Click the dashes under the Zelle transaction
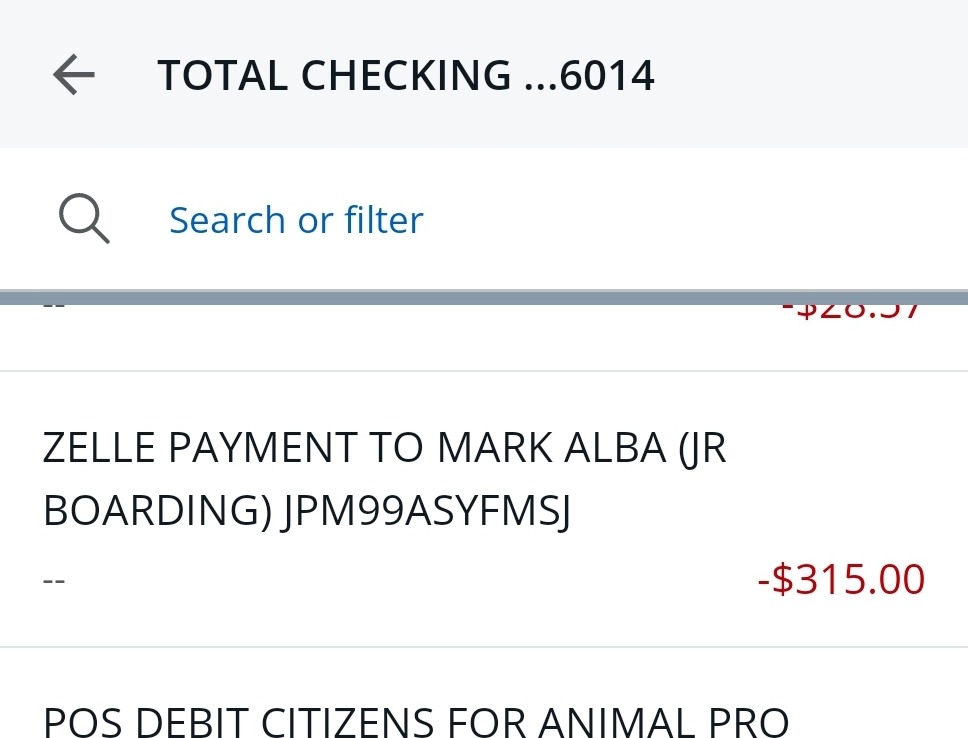The width and height of the screenshot is (968, 738). tap(54, 580)
